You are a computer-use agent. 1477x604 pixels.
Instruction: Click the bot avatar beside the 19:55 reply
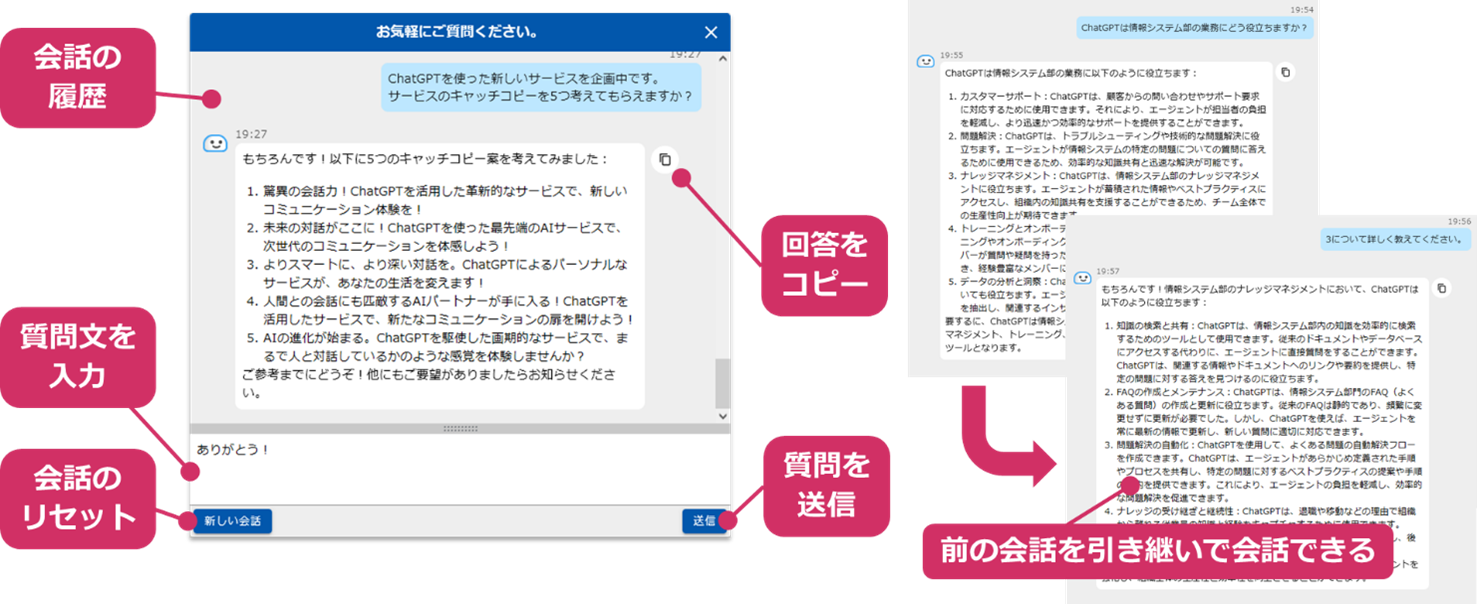[925, 61]
